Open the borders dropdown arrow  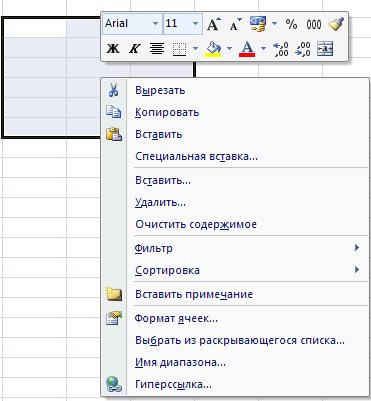click(195, 49)
